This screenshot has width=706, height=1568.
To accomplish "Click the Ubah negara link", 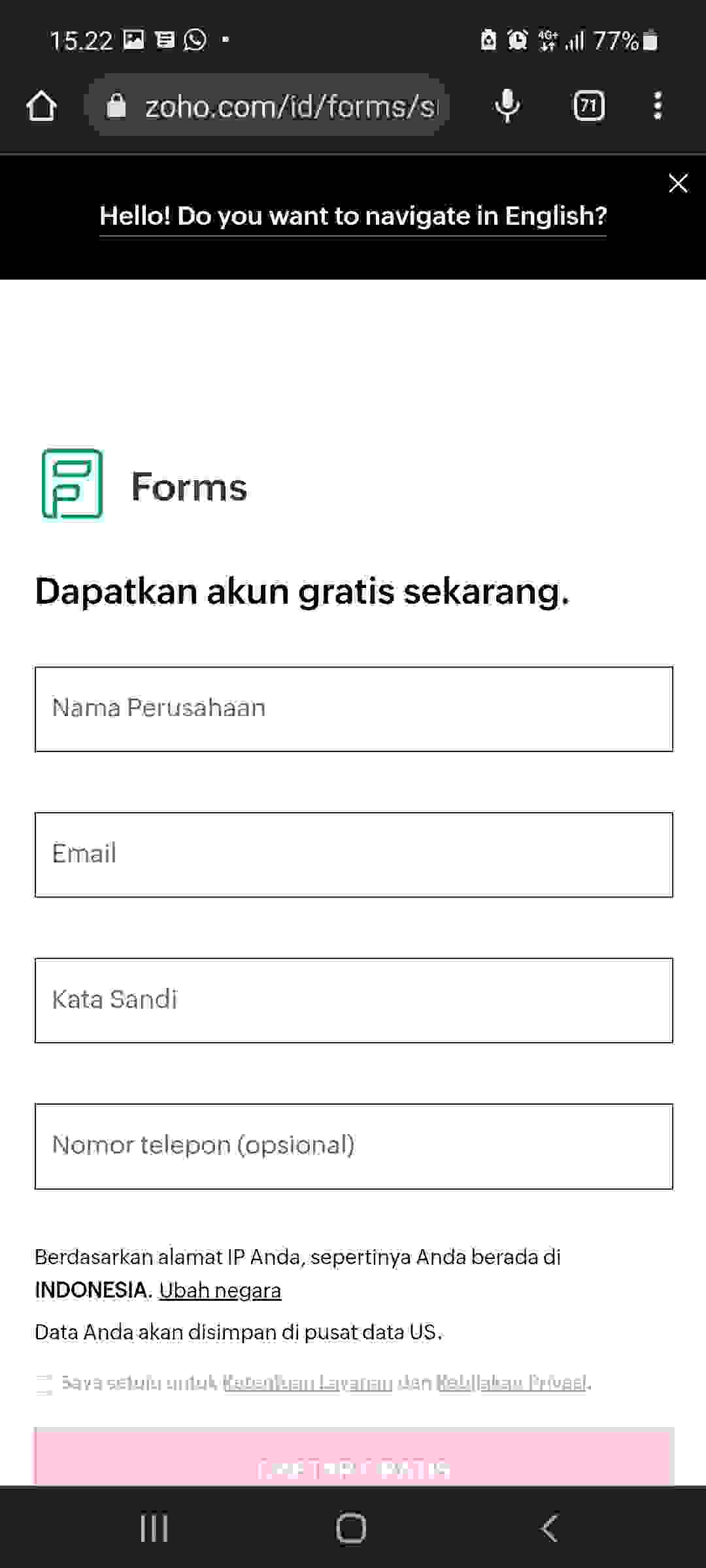I will [220, 1290].
